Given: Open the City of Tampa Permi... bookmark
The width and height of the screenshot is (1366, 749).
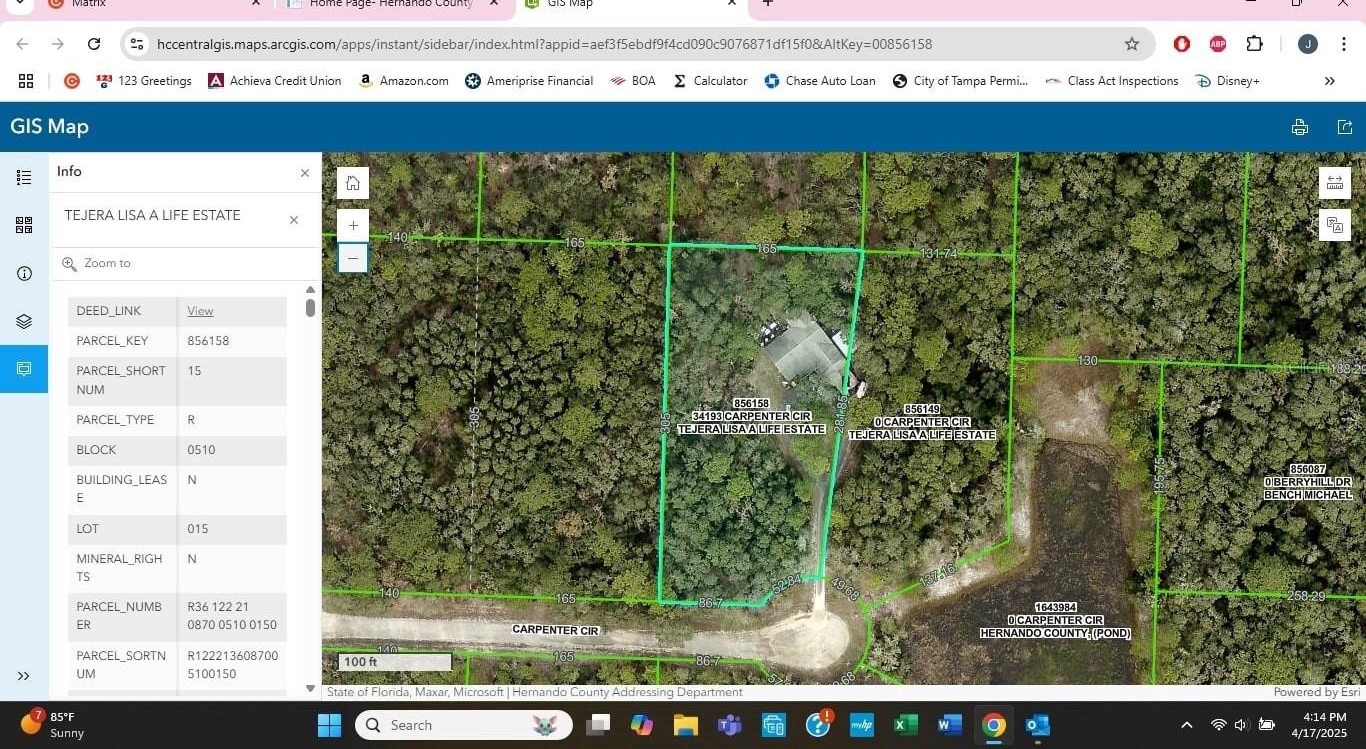Looking at the screenshot, I should click(x=960, y=81).
